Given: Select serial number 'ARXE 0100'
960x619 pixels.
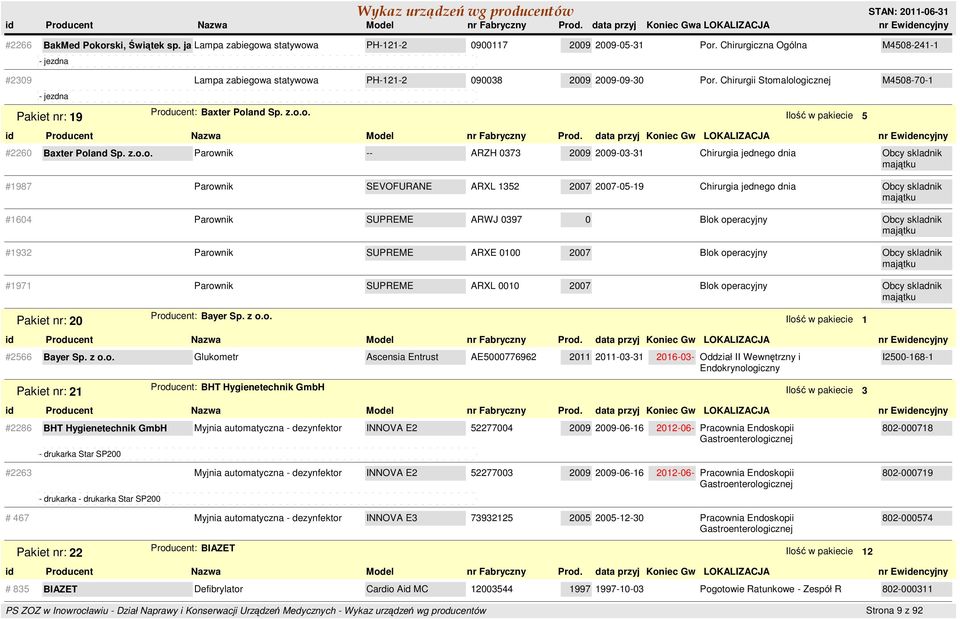Looking at the screenshot, I should point(495,253).
